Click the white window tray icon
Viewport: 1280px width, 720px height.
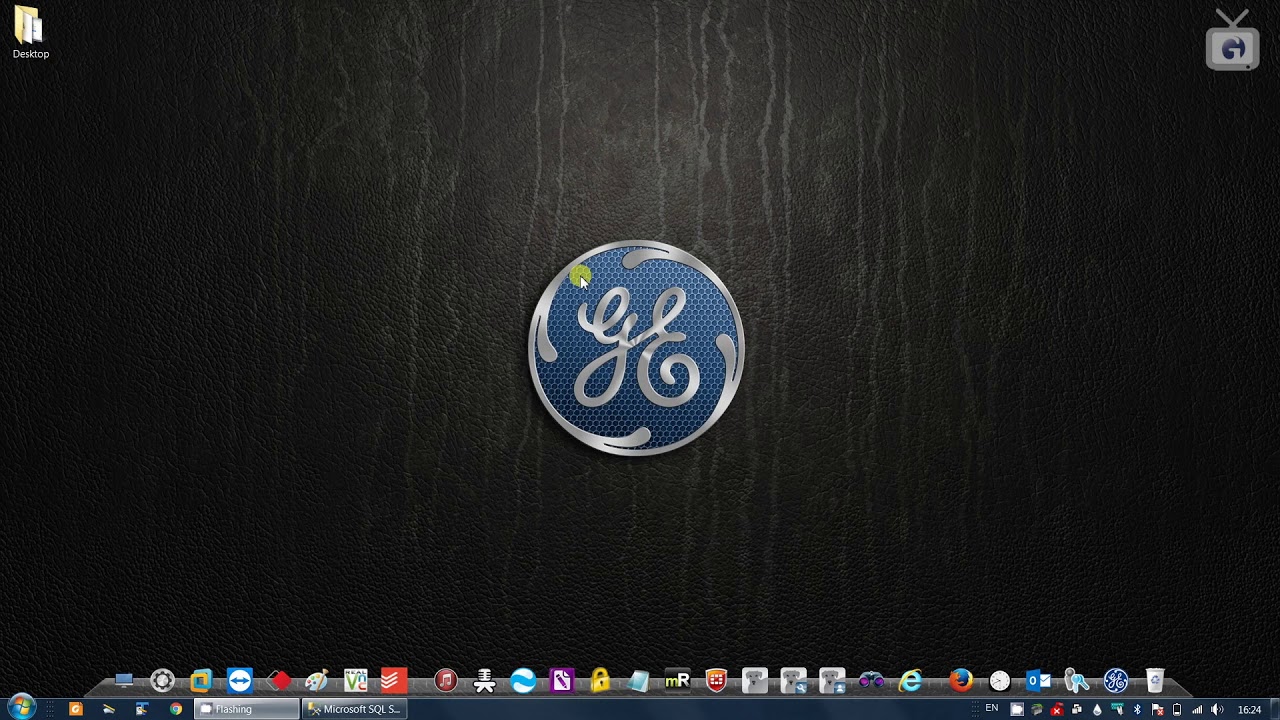tap(1017, 709)
